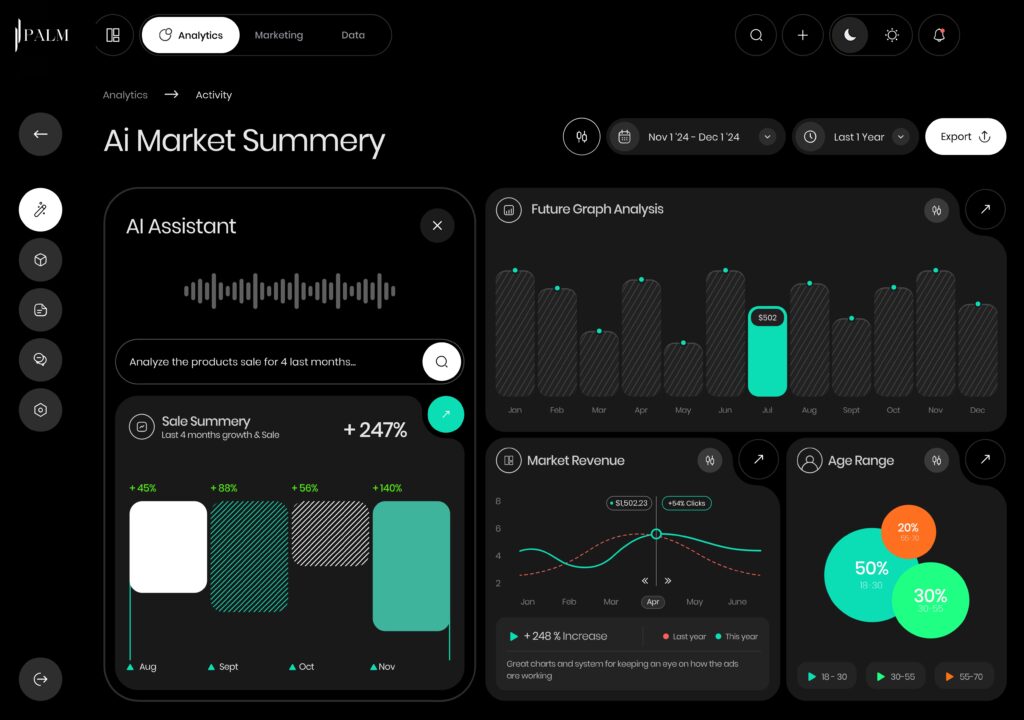Viewport: 1024px width, 720px height.
Task: Switch to dark mode moon toggle
Action: [x=850, y=35]
